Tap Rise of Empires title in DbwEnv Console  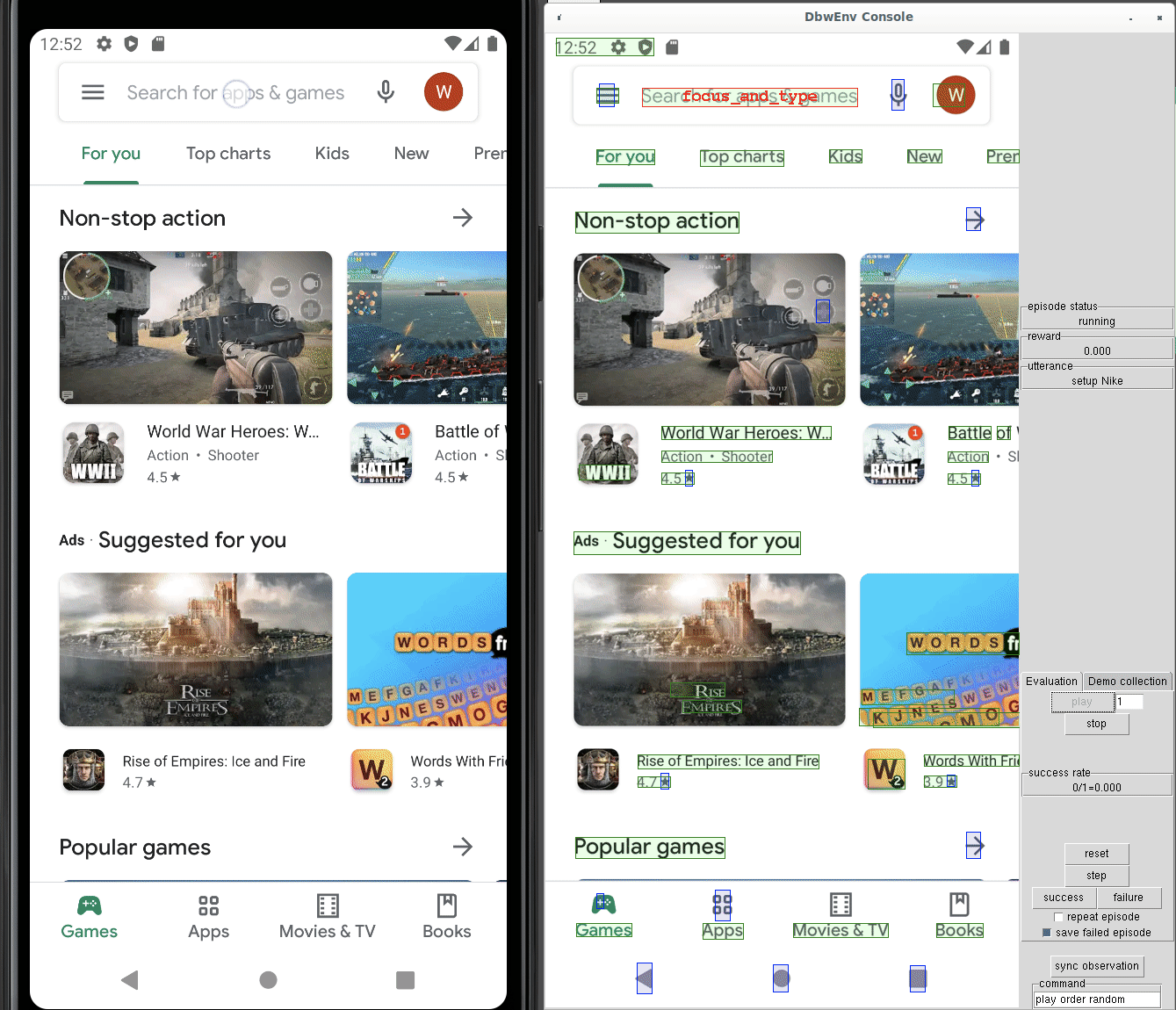[x=728, y=761]
